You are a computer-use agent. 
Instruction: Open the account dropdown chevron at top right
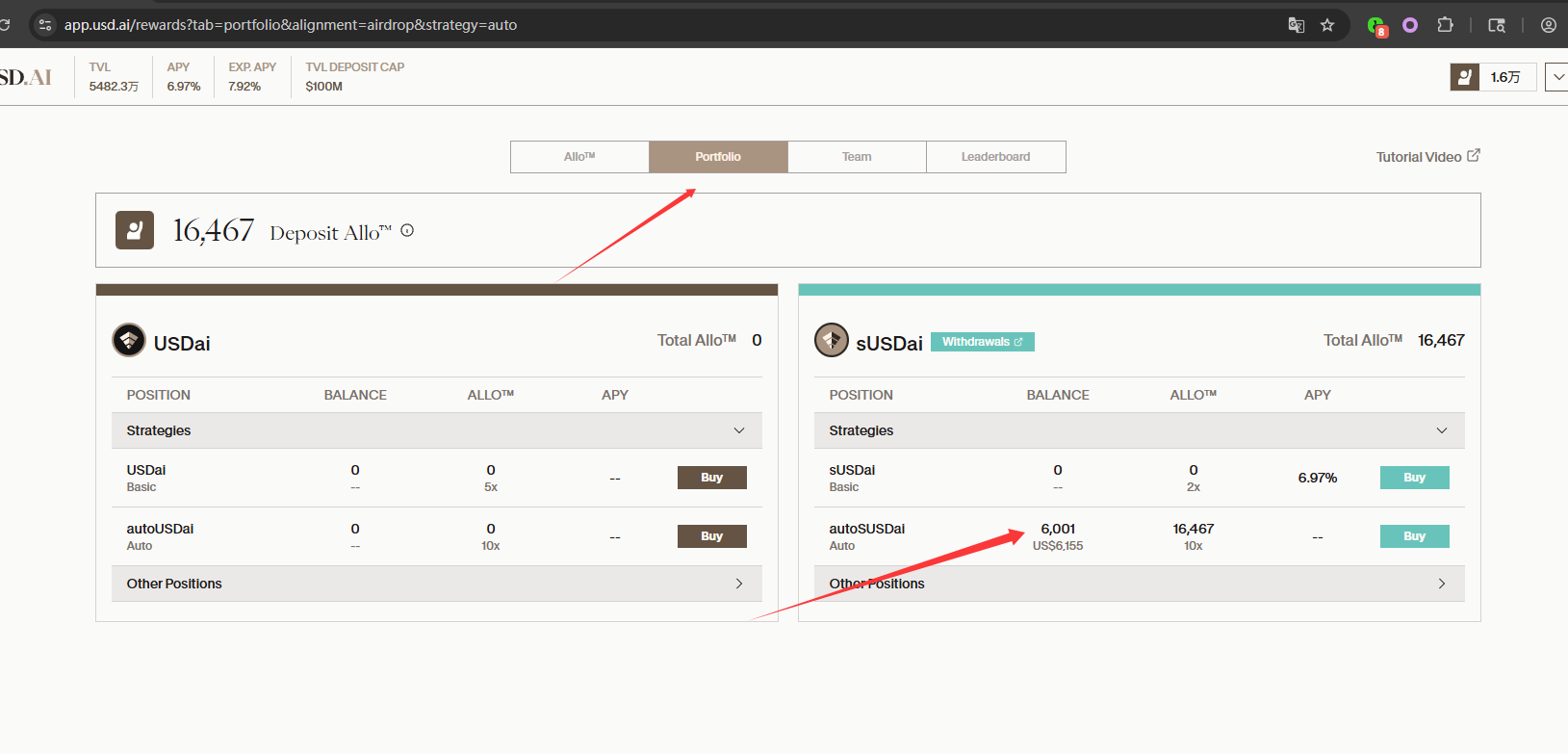1557,77
